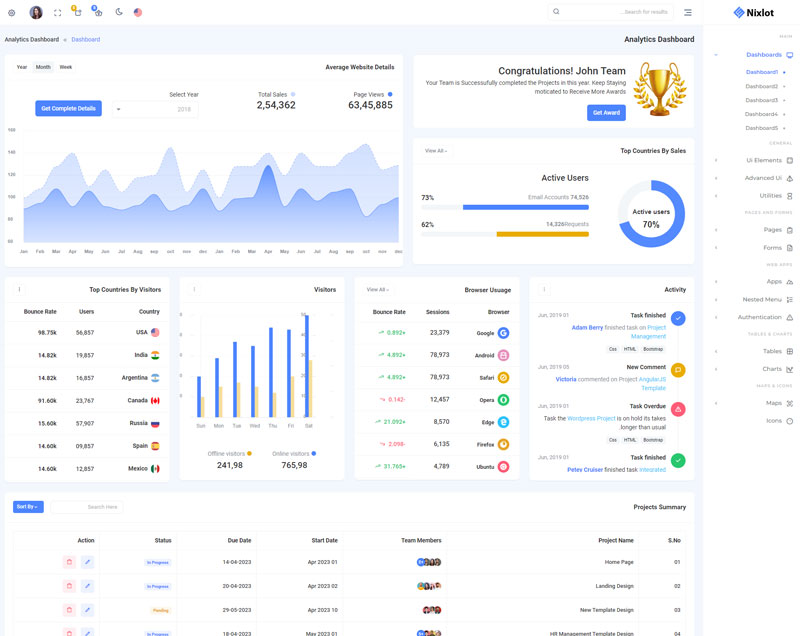Switch to dark mode with moon icon
The height and width of the screenshot is (636, 800).
118,13
